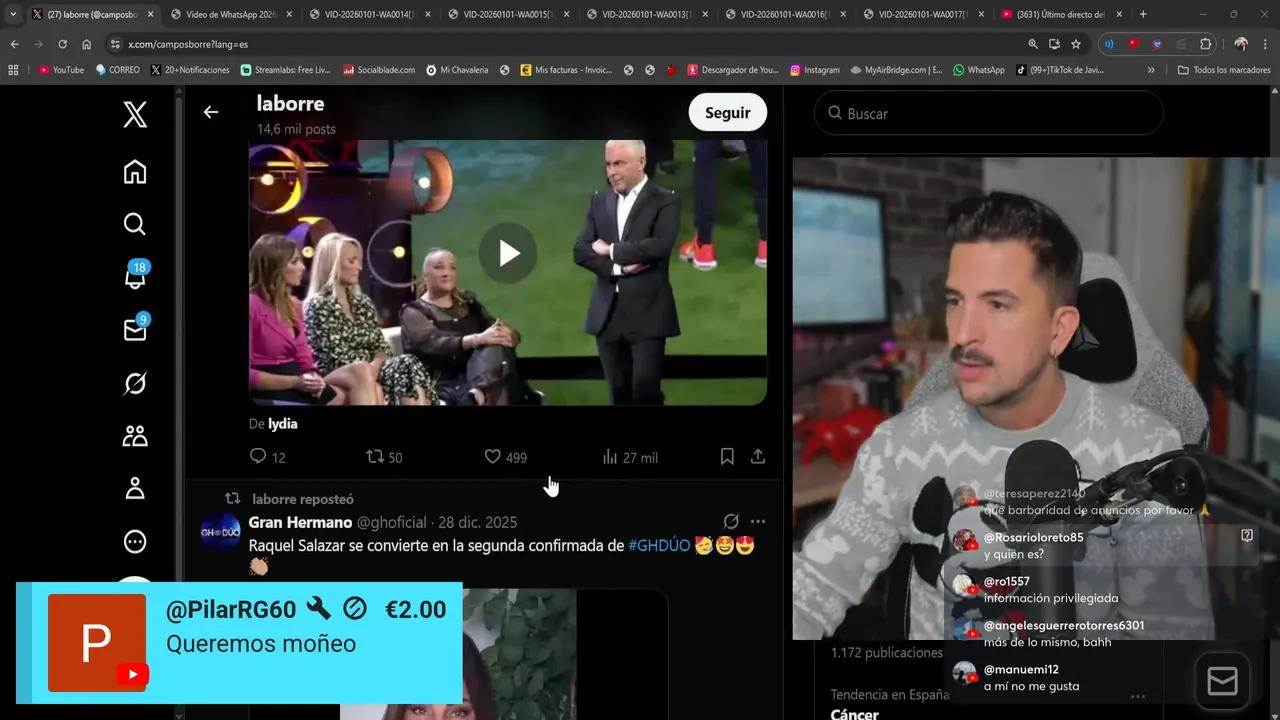Open the Mi Chavaleria bookmark
Screen dimensions: 1280x720
[x=457, y=70]
